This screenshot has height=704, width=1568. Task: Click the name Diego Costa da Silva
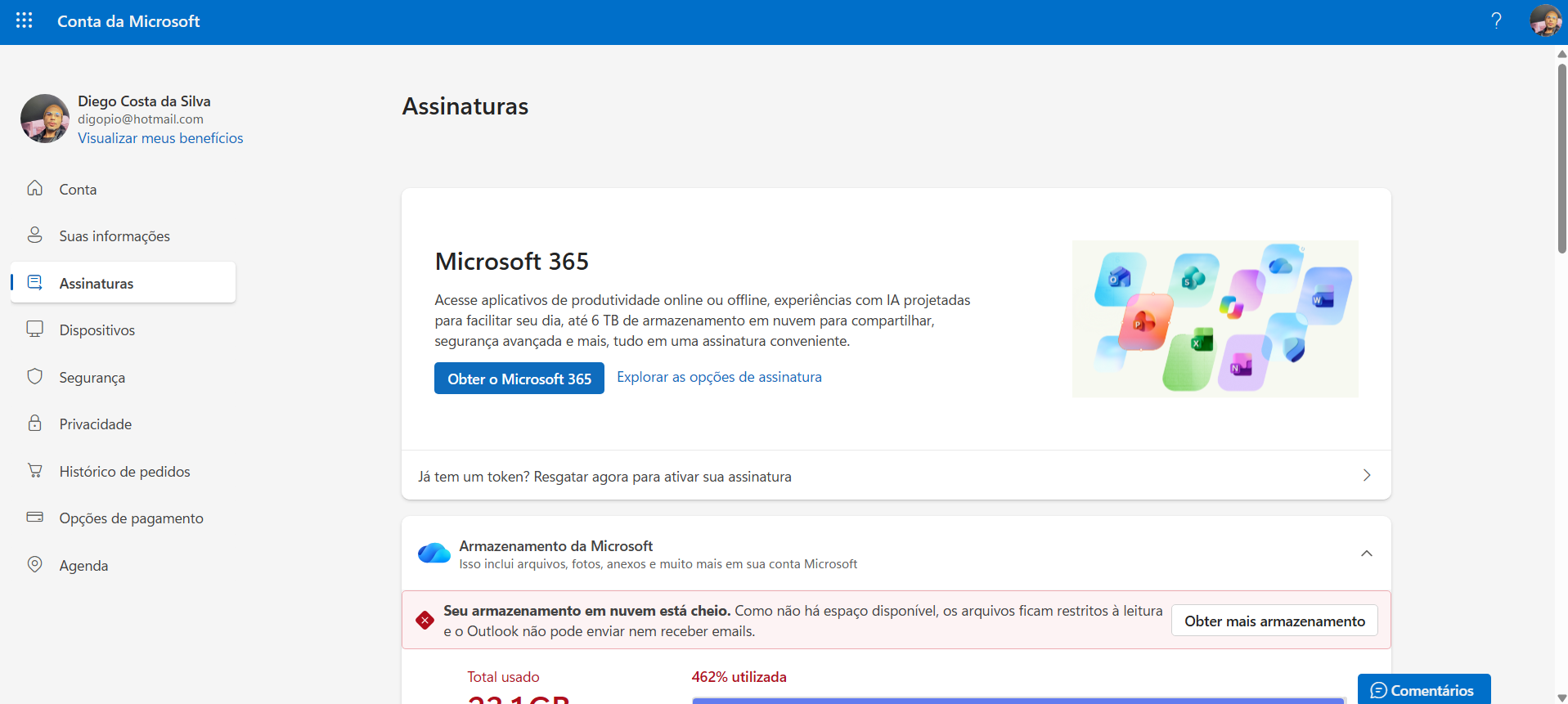point(144,101)
